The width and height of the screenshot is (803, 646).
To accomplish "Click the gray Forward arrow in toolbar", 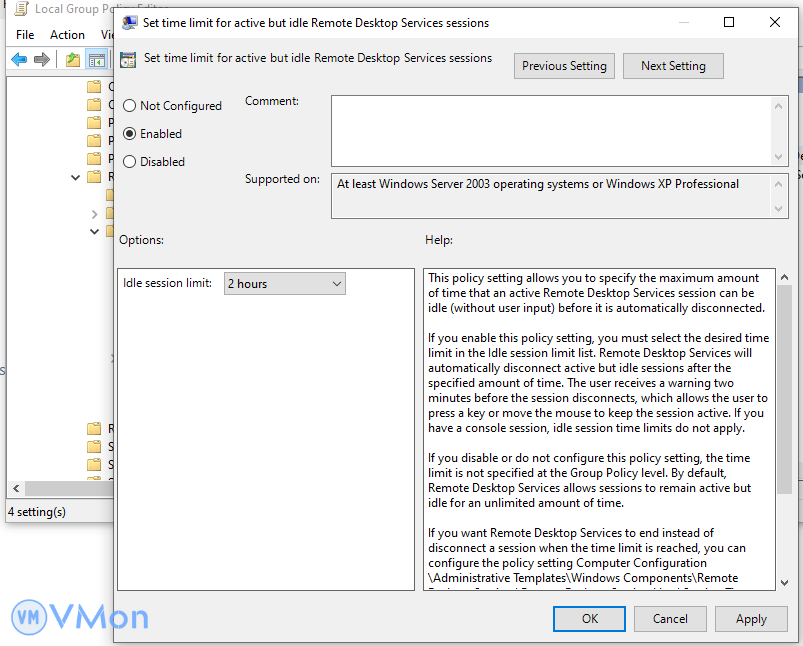I will [x=42, y=60].
